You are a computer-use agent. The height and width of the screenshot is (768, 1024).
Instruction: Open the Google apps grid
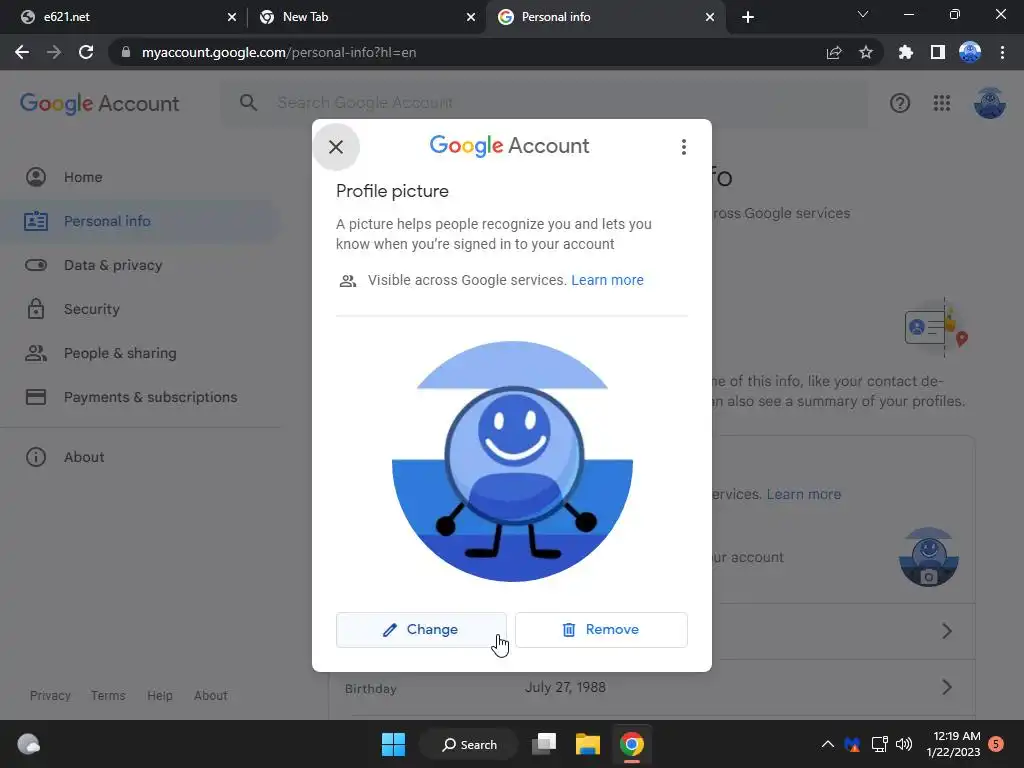click(x=942, y=103)
